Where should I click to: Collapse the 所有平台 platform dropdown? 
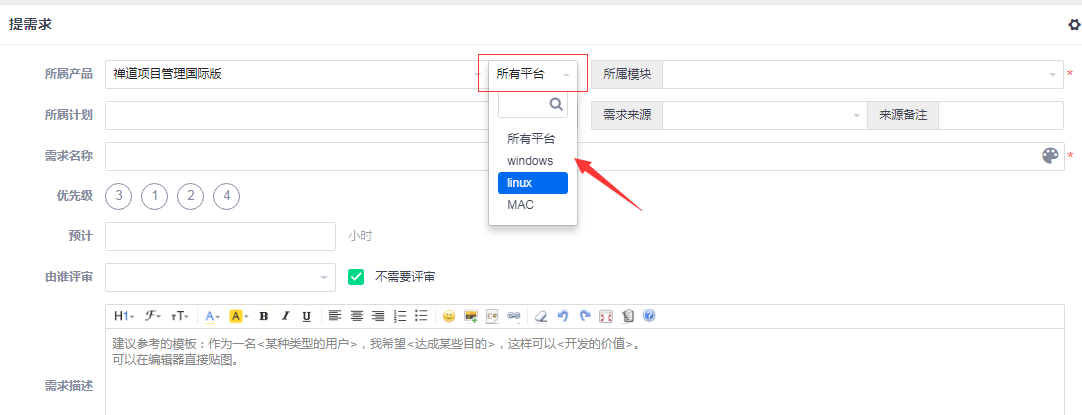coord(533,74)
